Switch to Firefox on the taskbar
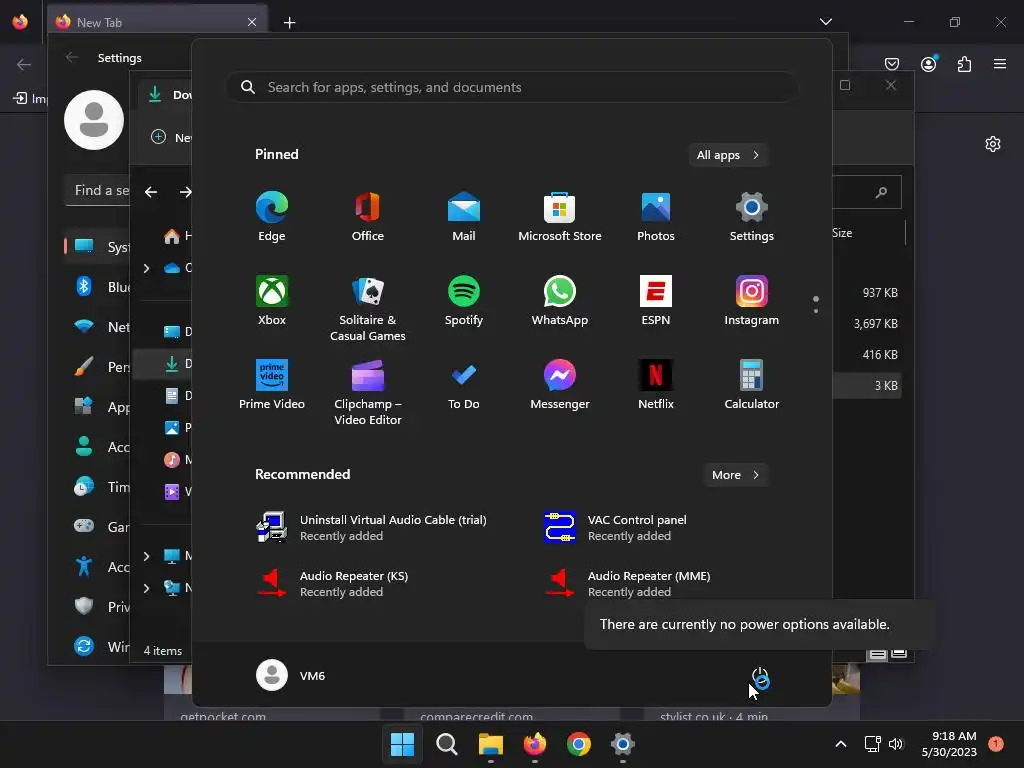The height and width of the screenshot is (768, 1024). coord(535,744)
